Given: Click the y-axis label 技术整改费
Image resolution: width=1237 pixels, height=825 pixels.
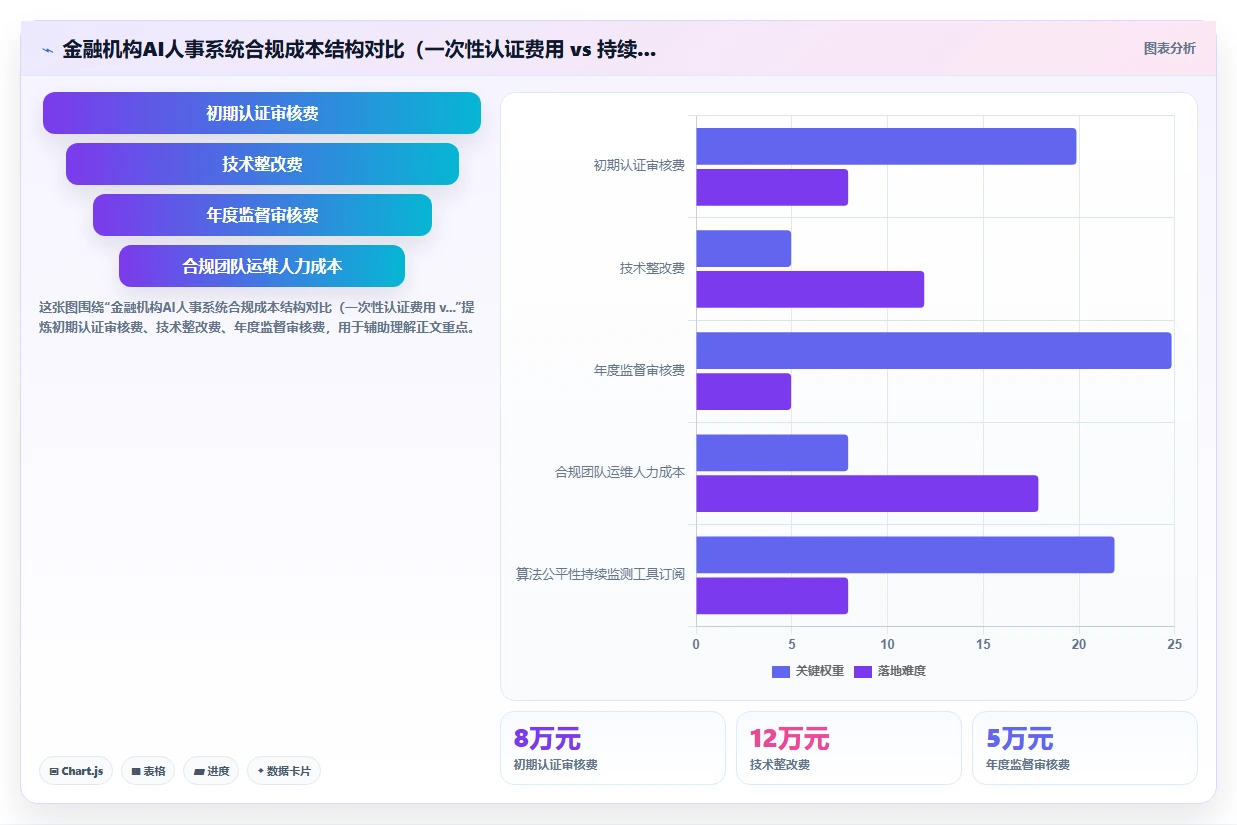Looking at the screenshot, I should [652, 268].
